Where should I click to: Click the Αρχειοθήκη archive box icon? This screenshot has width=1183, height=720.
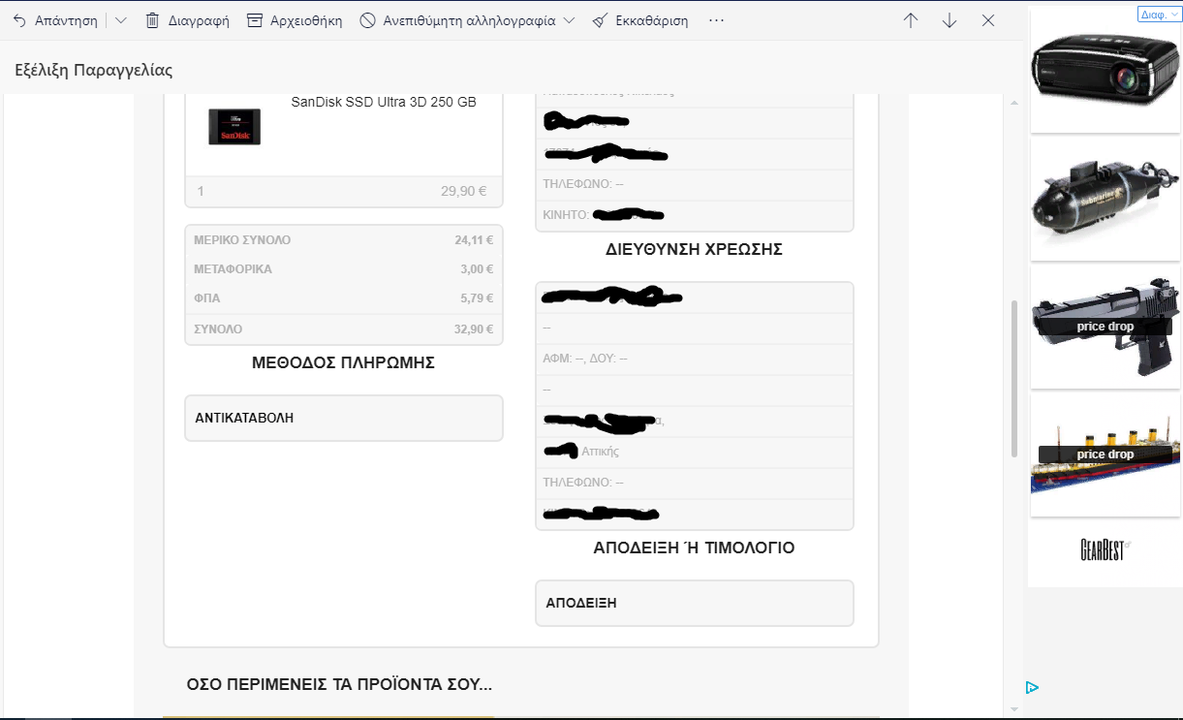(255, 20)
